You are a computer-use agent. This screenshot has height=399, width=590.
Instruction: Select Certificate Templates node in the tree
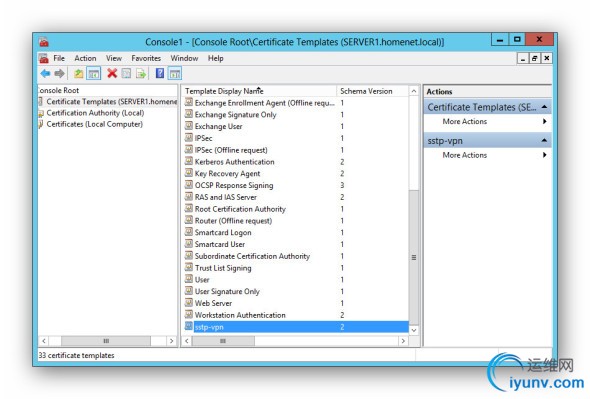point(111,102)
